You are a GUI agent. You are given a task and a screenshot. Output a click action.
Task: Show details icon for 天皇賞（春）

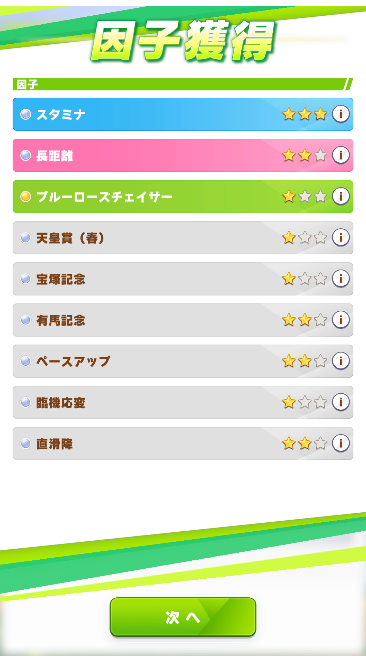[x=341, y=237]
